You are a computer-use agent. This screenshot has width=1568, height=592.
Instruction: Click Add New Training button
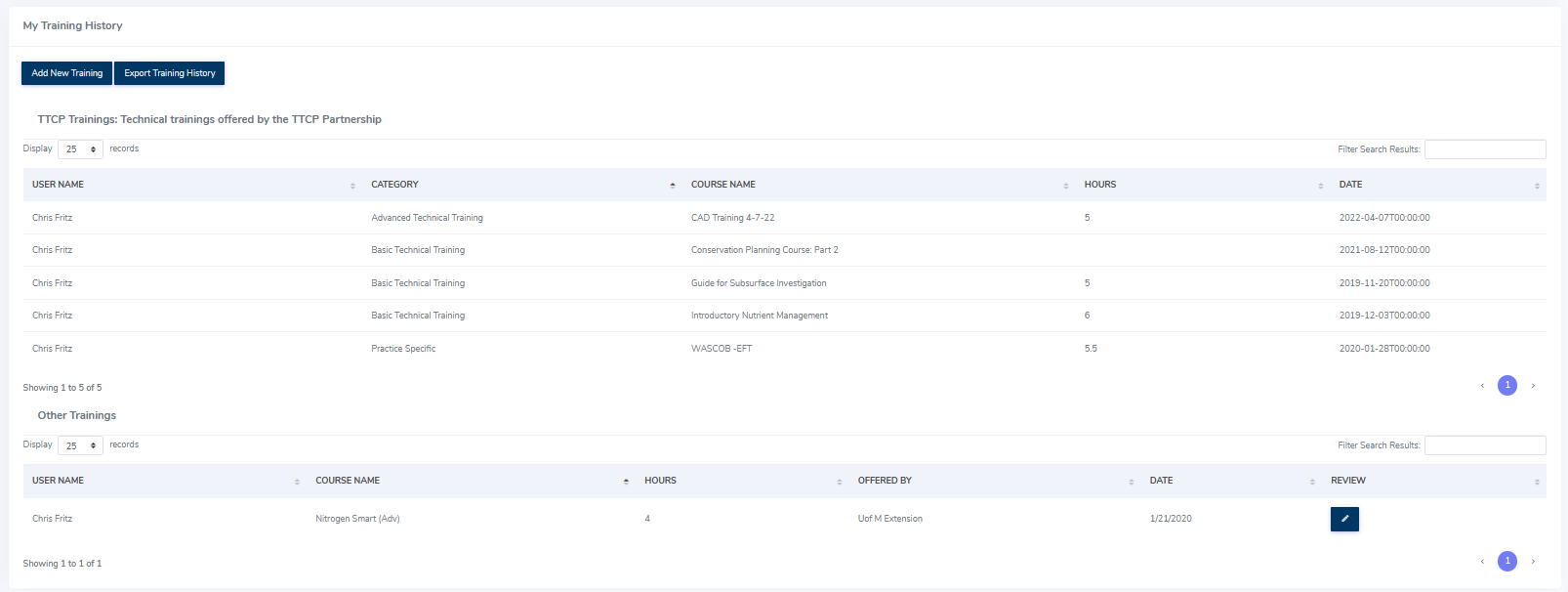[66, 73]
